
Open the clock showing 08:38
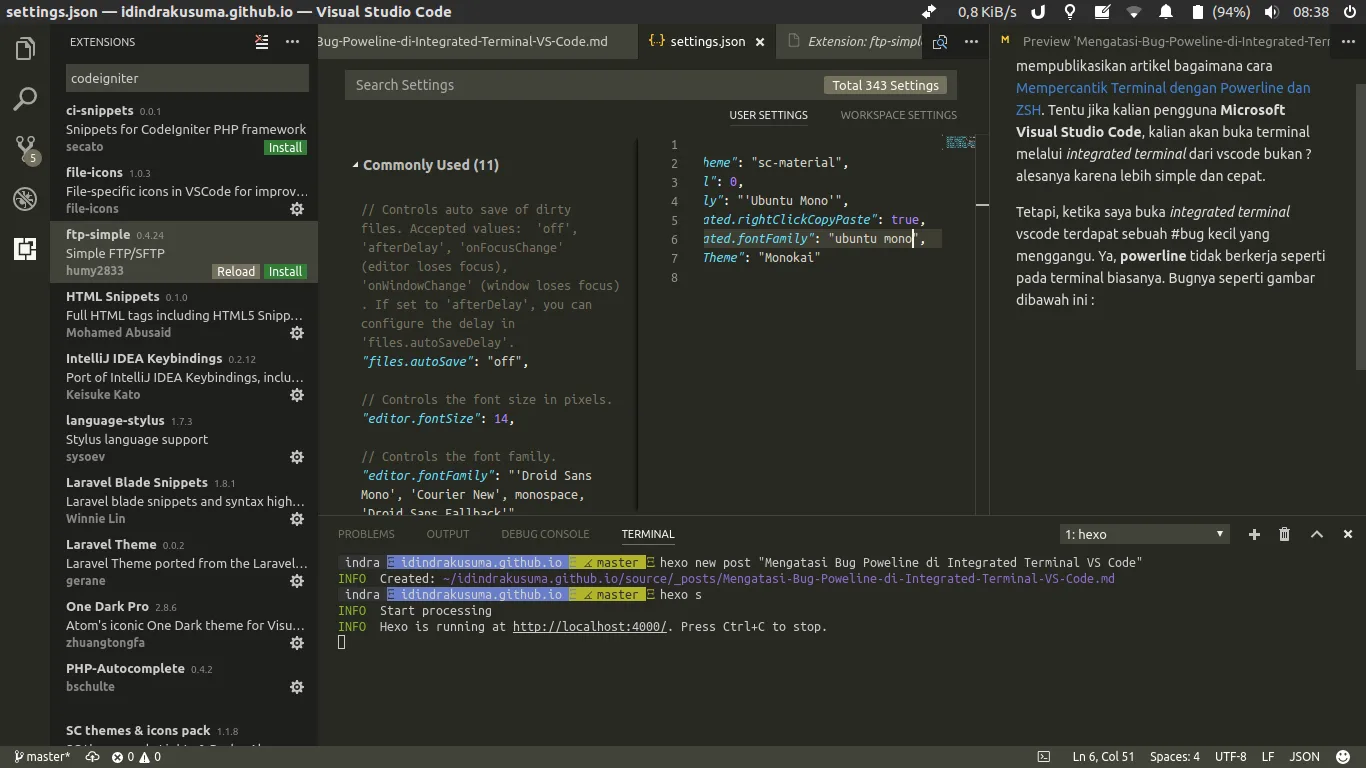click(x=1311, y=12)
